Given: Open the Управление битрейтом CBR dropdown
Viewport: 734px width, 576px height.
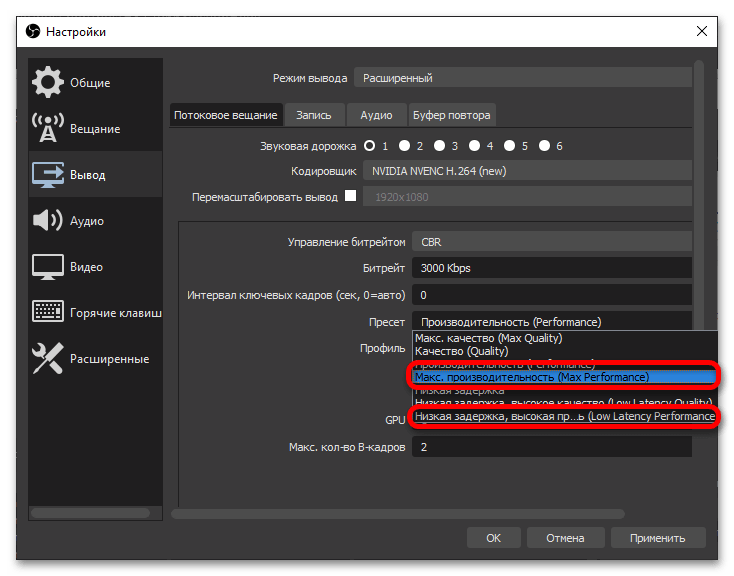Looking at the screenshot, I should tap(552, 242).
